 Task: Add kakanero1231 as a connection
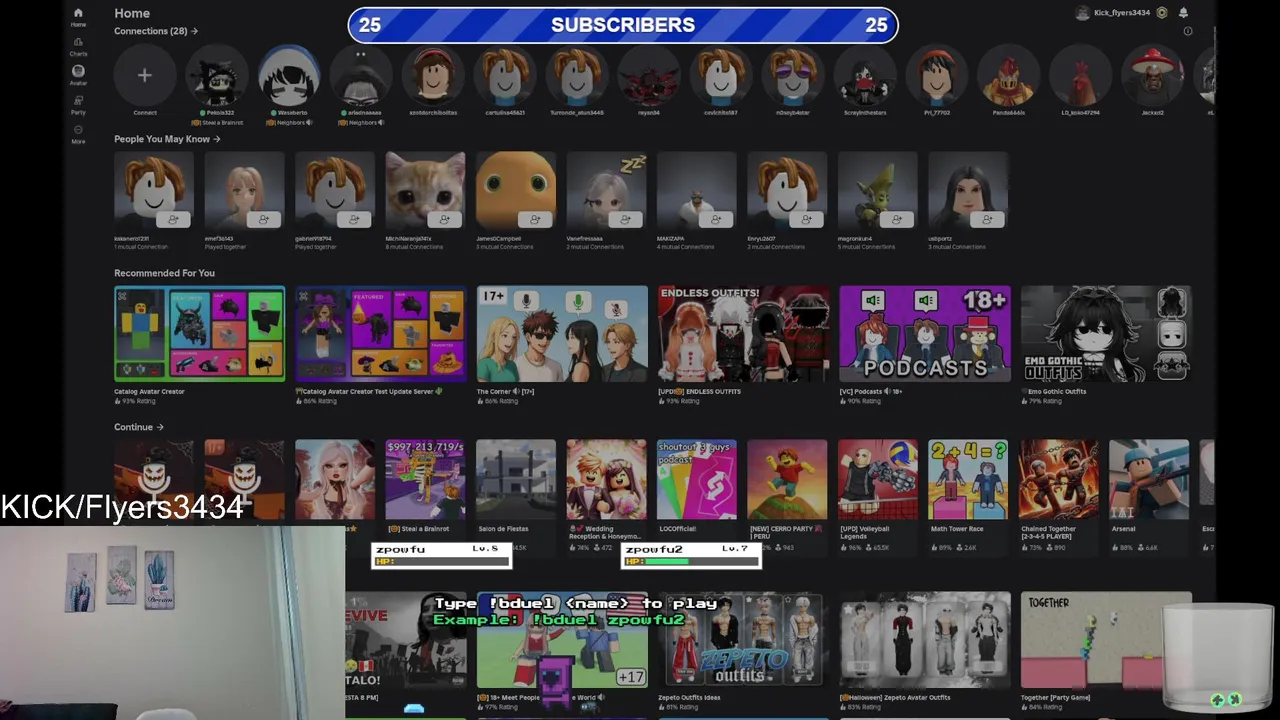click(x=173, y=219)
